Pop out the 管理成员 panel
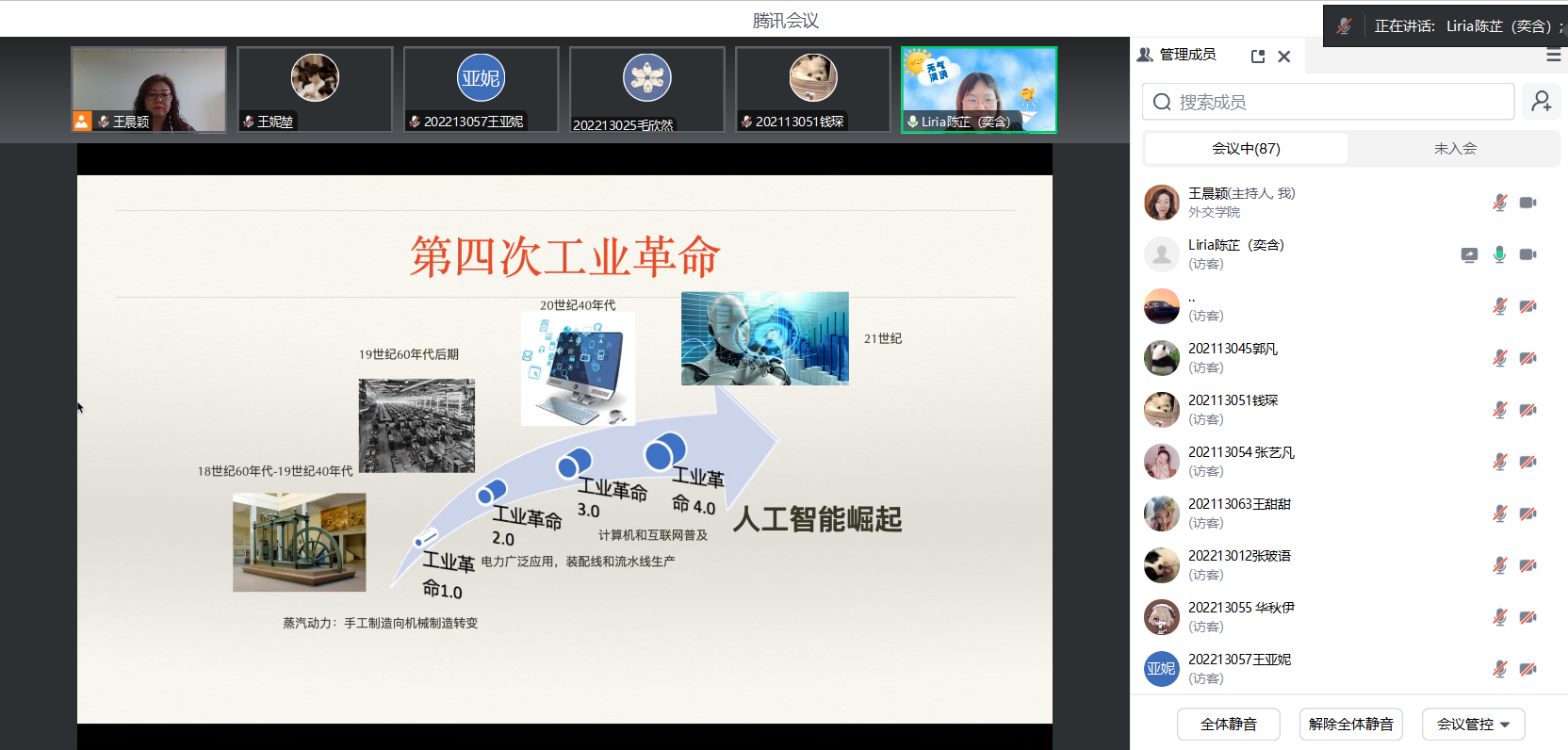Viewport: 1568px width, 750px height. [1257, 57]
